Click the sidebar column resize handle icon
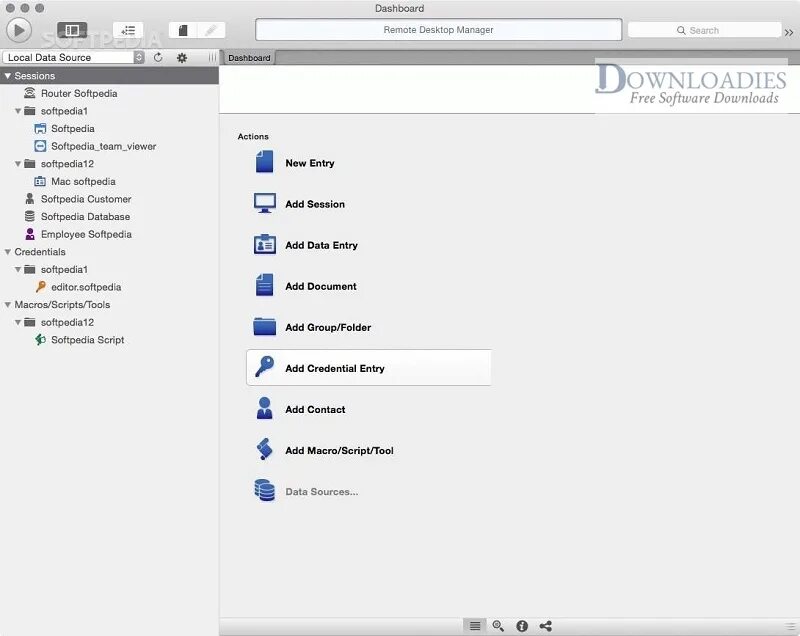Screen dimensions: 800x636 click(x=212, y=58)
